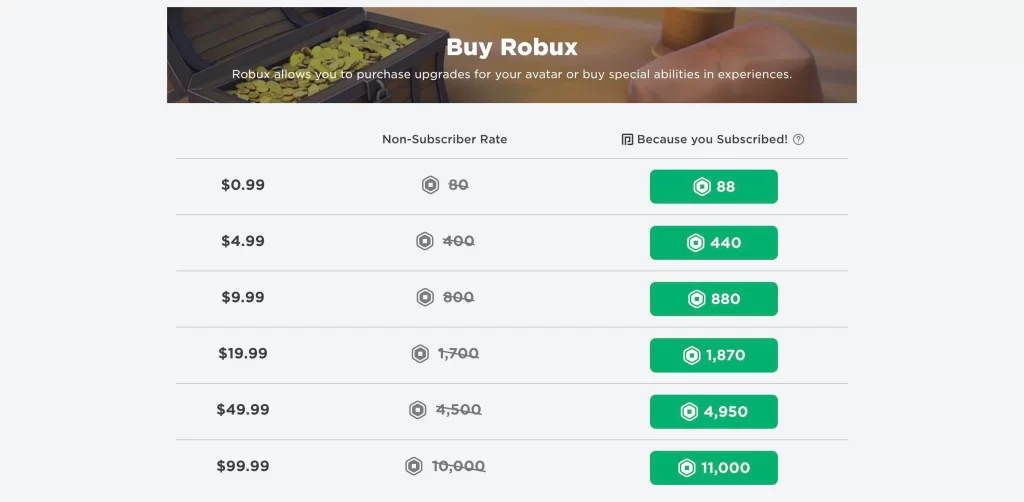Click the Buy Robux banner image

pos(512,55)
